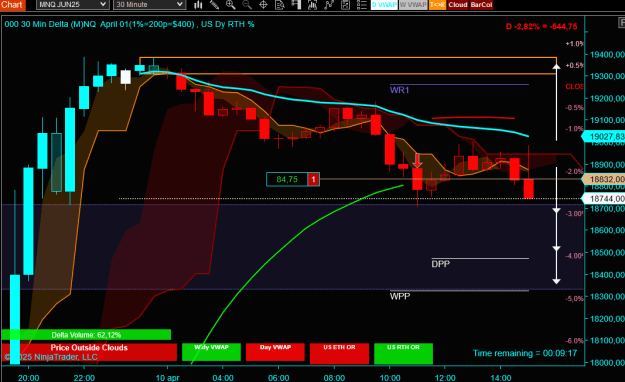Click the framed chart toolbar icon
Screen dimensions: 625x382
click(x=345, y=5)
